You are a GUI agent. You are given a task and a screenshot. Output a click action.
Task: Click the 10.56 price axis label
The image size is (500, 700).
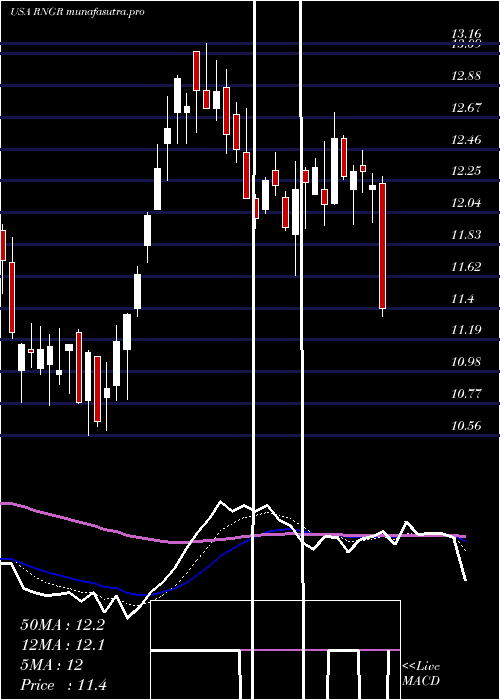tap(466, 425)
